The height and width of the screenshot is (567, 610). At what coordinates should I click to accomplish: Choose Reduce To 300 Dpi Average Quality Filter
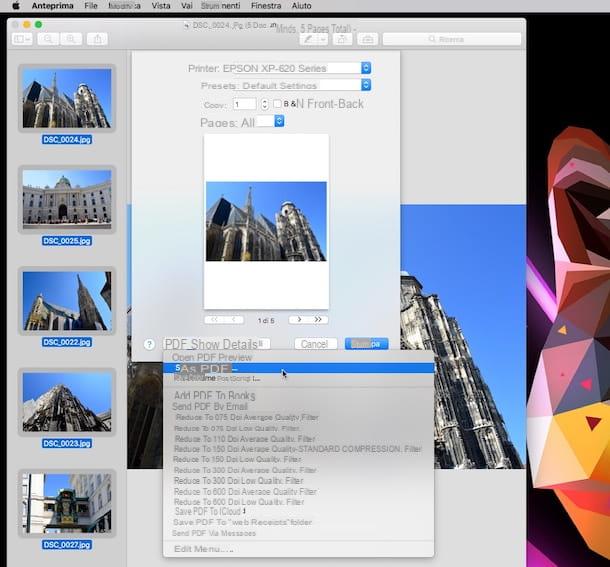[x=298, y=470]
